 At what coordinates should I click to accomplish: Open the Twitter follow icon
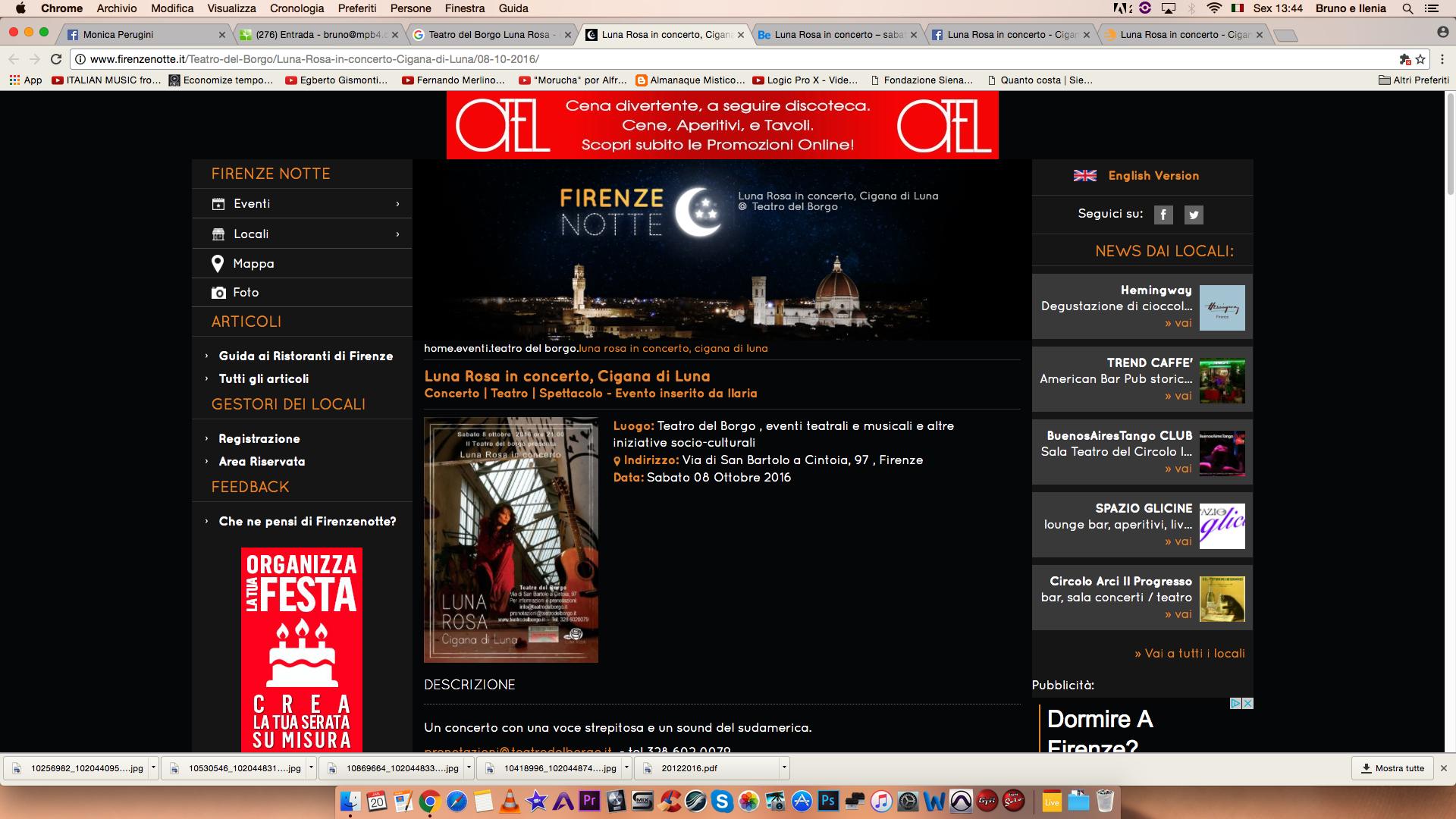[1194, 215]
